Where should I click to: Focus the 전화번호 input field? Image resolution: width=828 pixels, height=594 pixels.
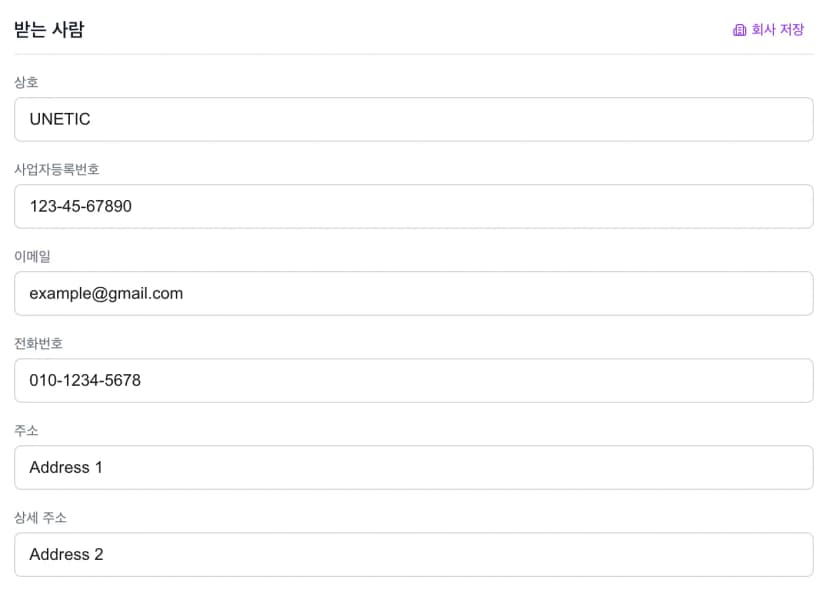tap(414, 380)
